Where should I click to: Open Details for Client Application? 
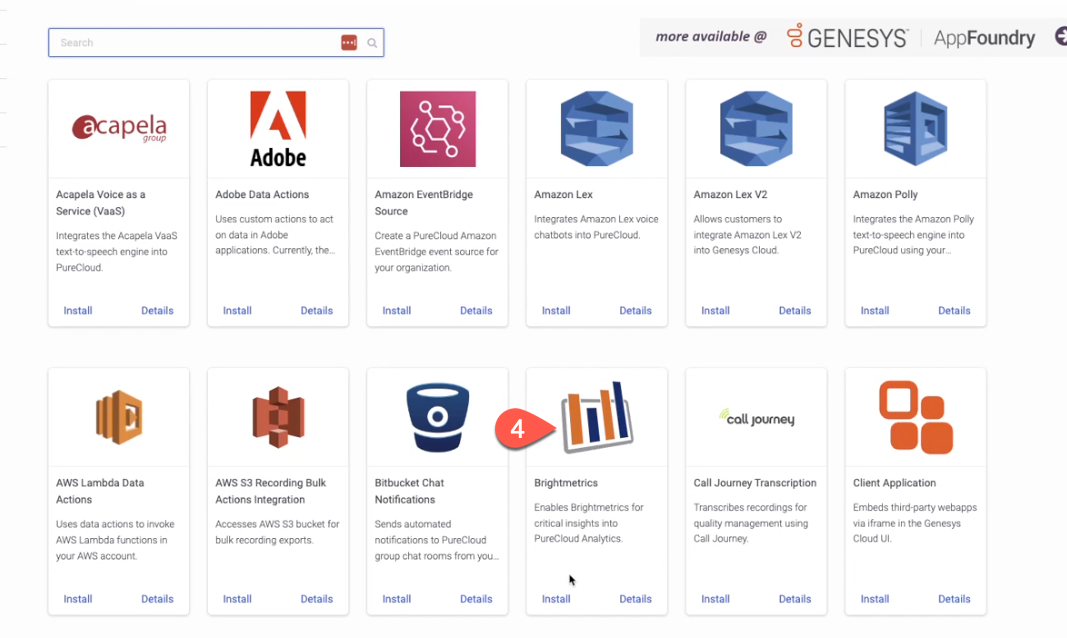tap(954, 599)
